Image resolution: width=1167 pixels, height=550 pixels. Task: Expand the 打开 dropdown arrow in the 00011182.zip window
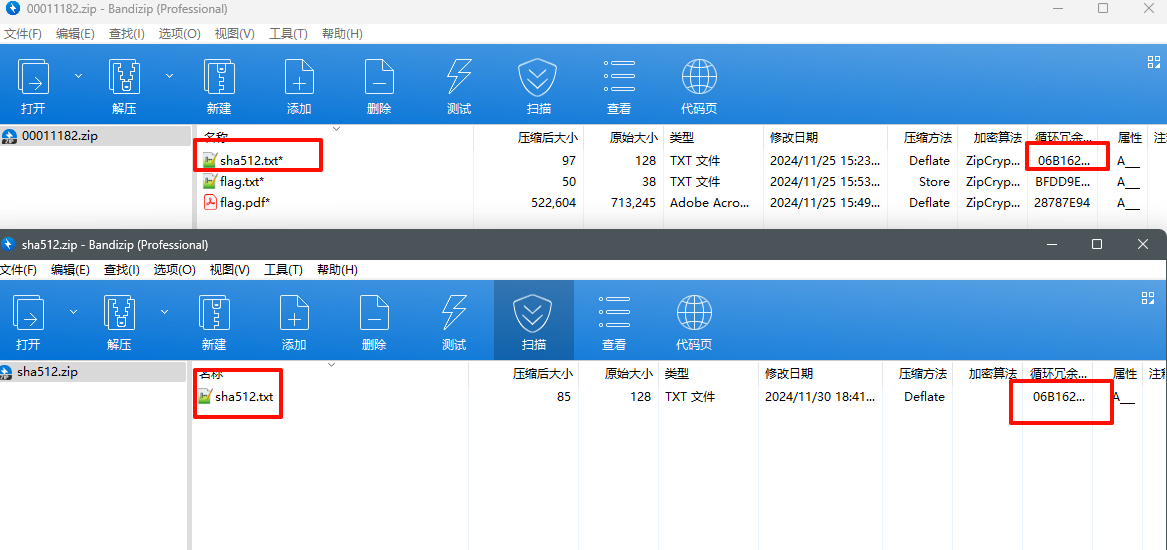pyautogui.click(x=78, y=76)
